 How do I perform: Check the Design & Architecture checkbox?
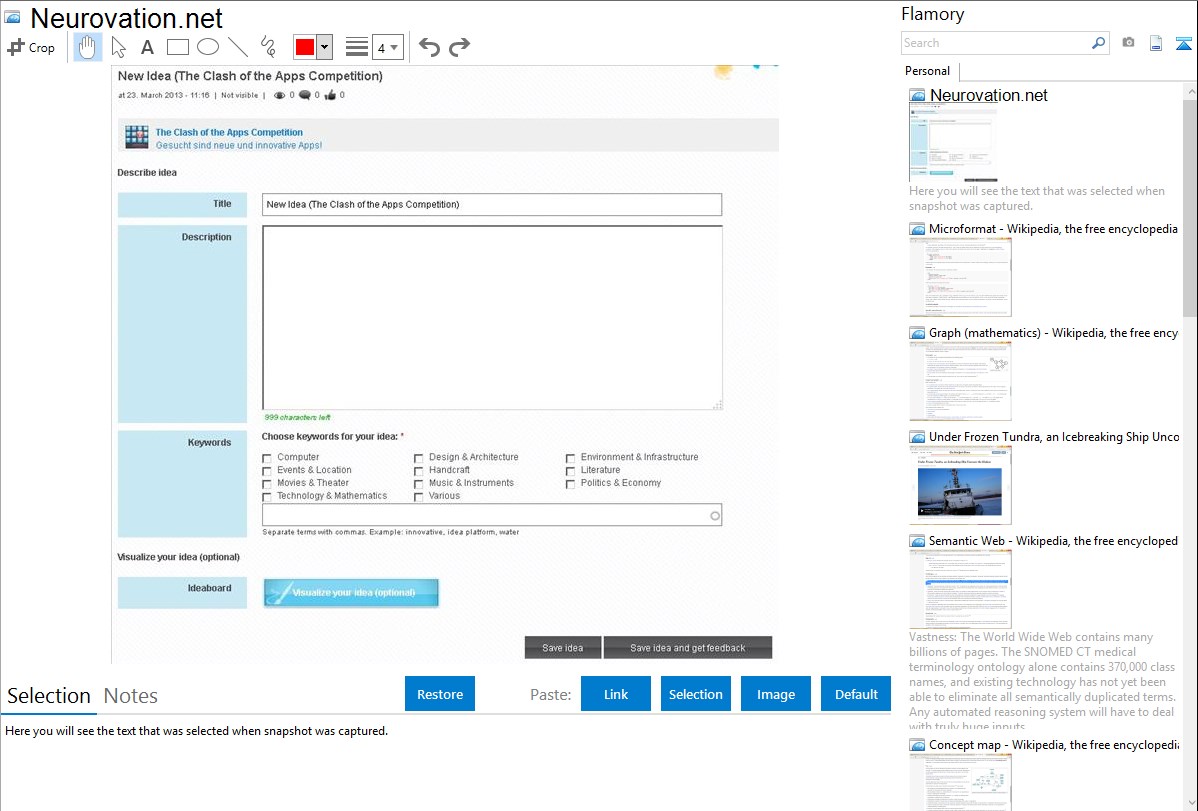click(x=419, y=458)
